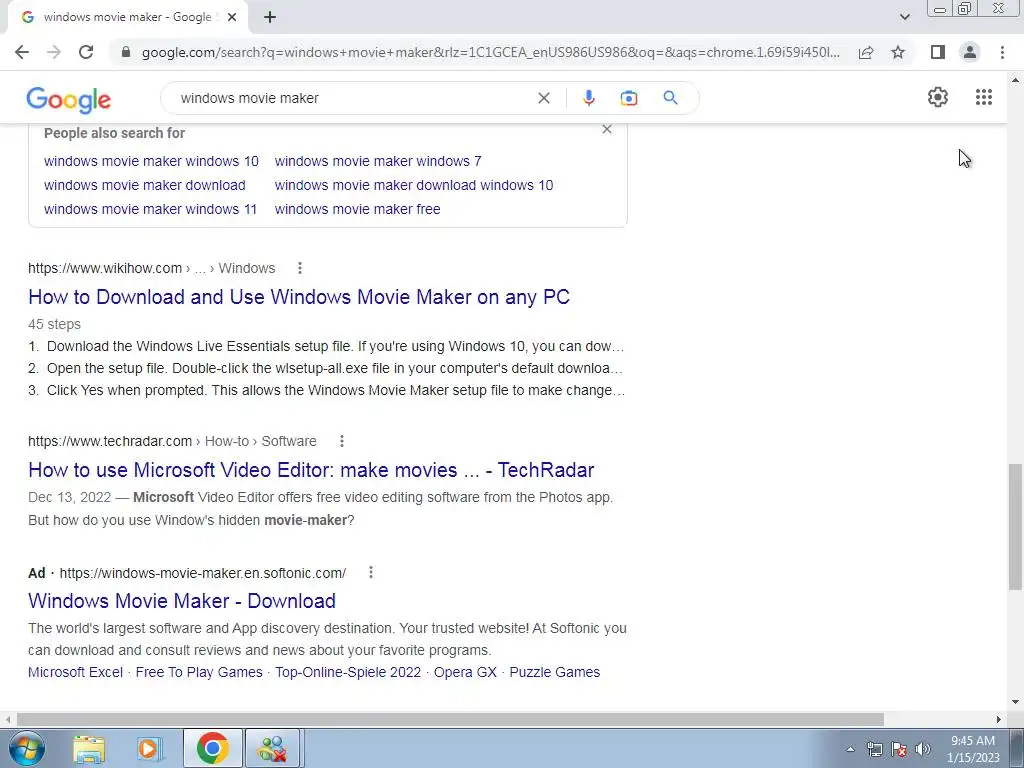This screenshot has width=1024, height=768.
Task: Click the browser forward arrow
Action: click(54, 52)
